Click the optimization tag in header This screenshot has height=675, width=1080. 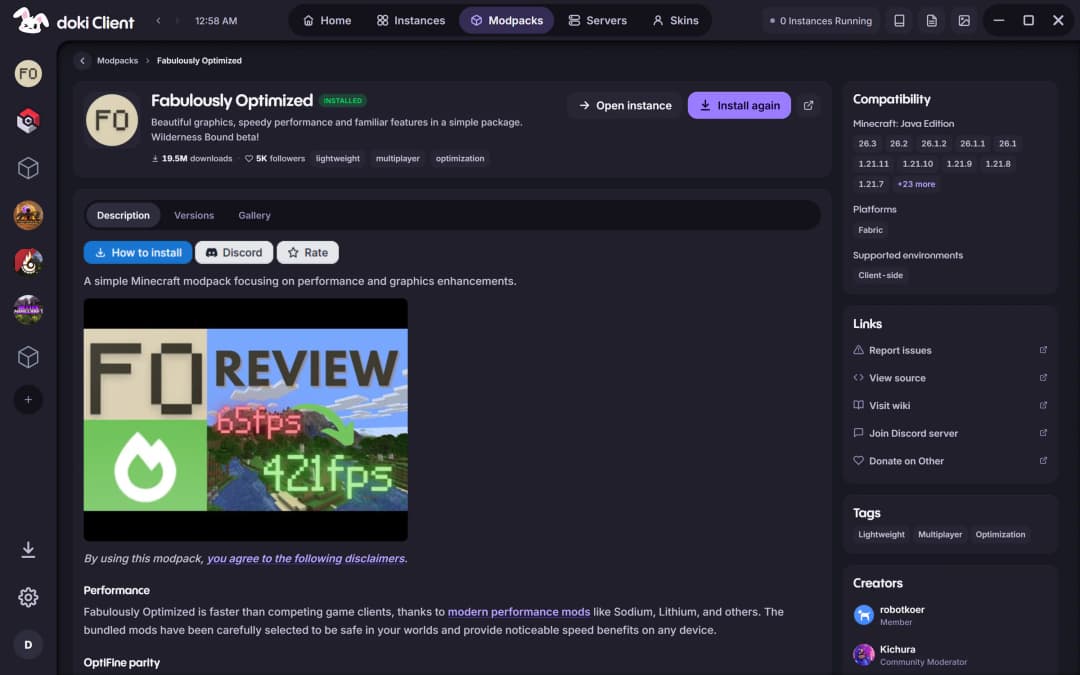click(x=460, y=158)
